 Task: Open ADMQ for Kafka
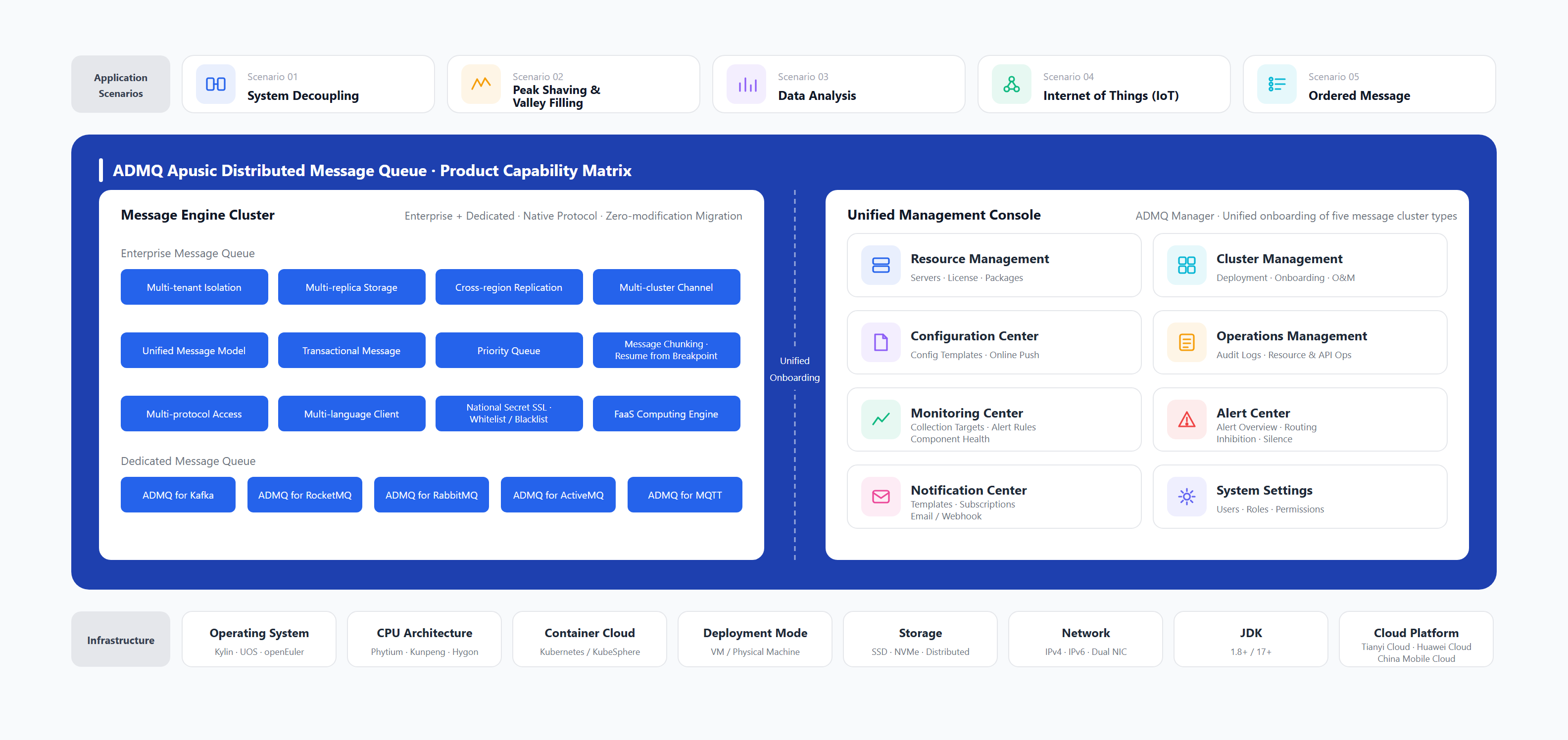[178, 495]
